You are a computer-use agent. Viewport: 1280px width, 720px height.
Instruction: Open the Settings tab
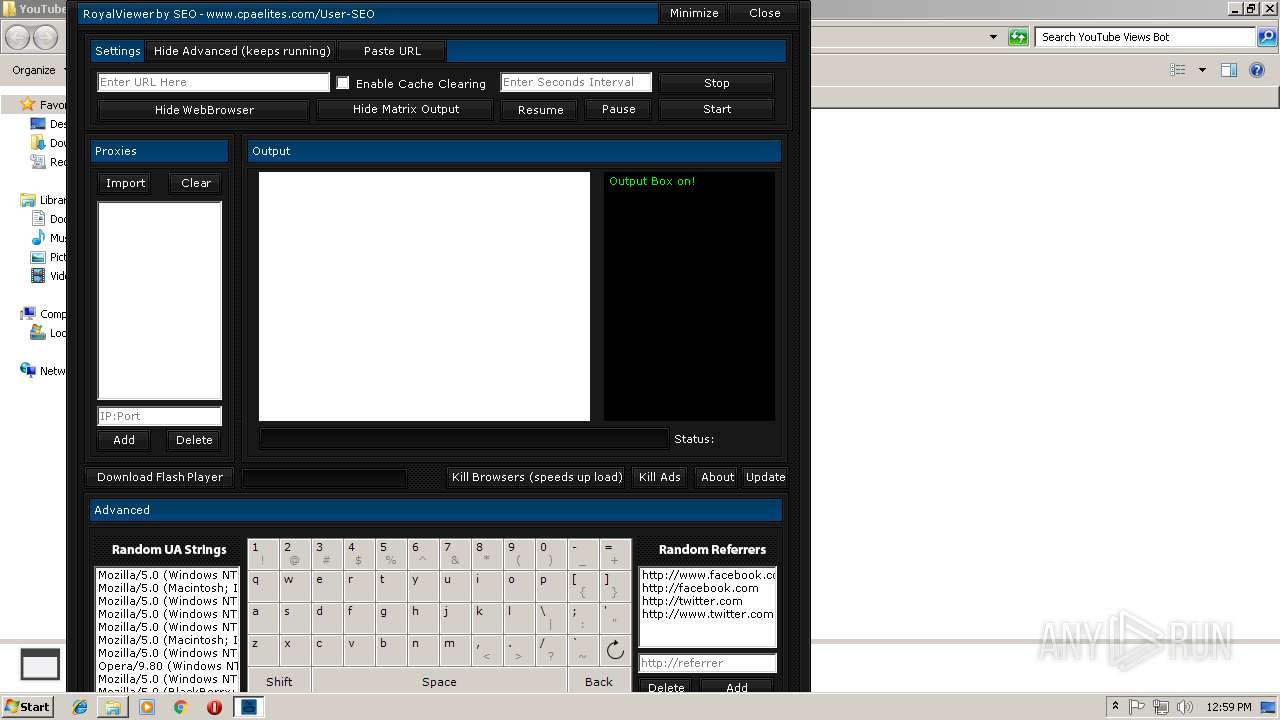(118, 51)
